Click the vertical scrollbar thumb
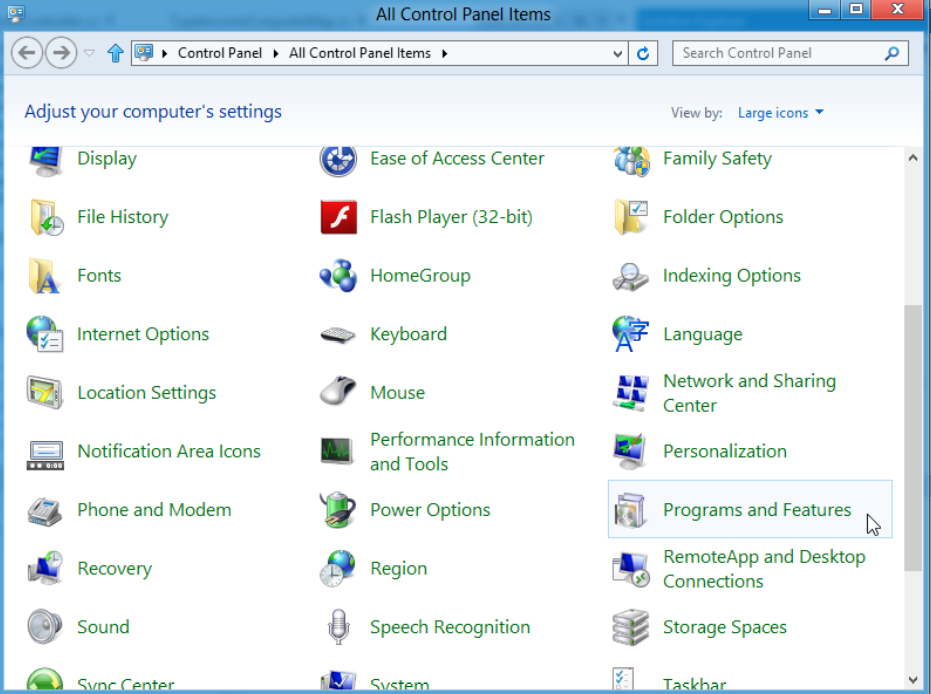The image size is (931, 694). 913,438
